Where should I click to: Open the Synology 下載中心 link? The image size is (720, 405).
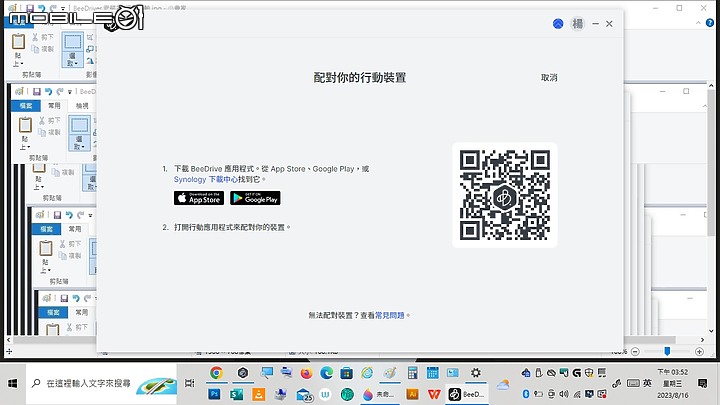[x=206, y=180]
